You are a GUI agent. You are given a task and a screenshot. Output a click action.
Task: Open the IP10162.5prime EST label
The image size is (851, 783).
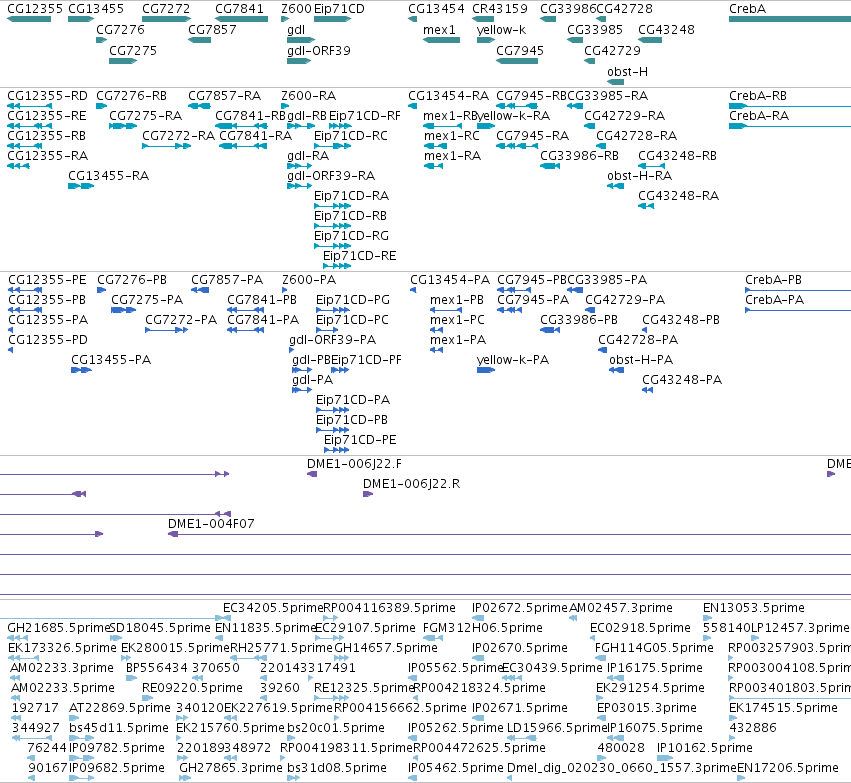tap(704, 748)
